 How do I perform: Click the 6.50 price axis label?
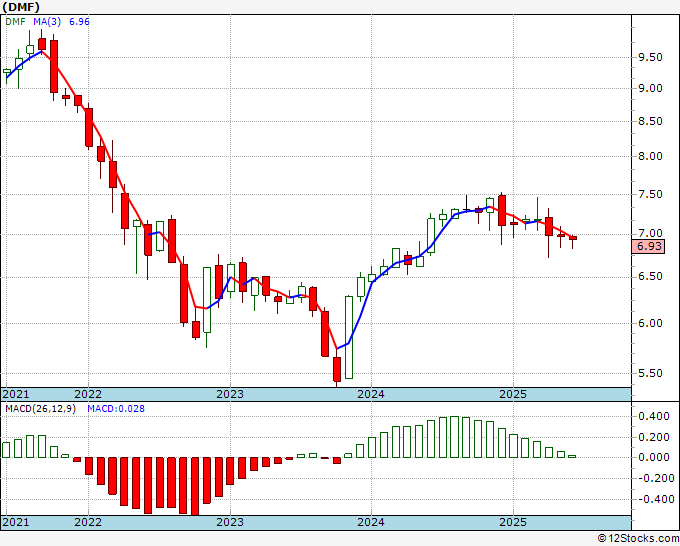pyautogui.click(x=650, y=277)
